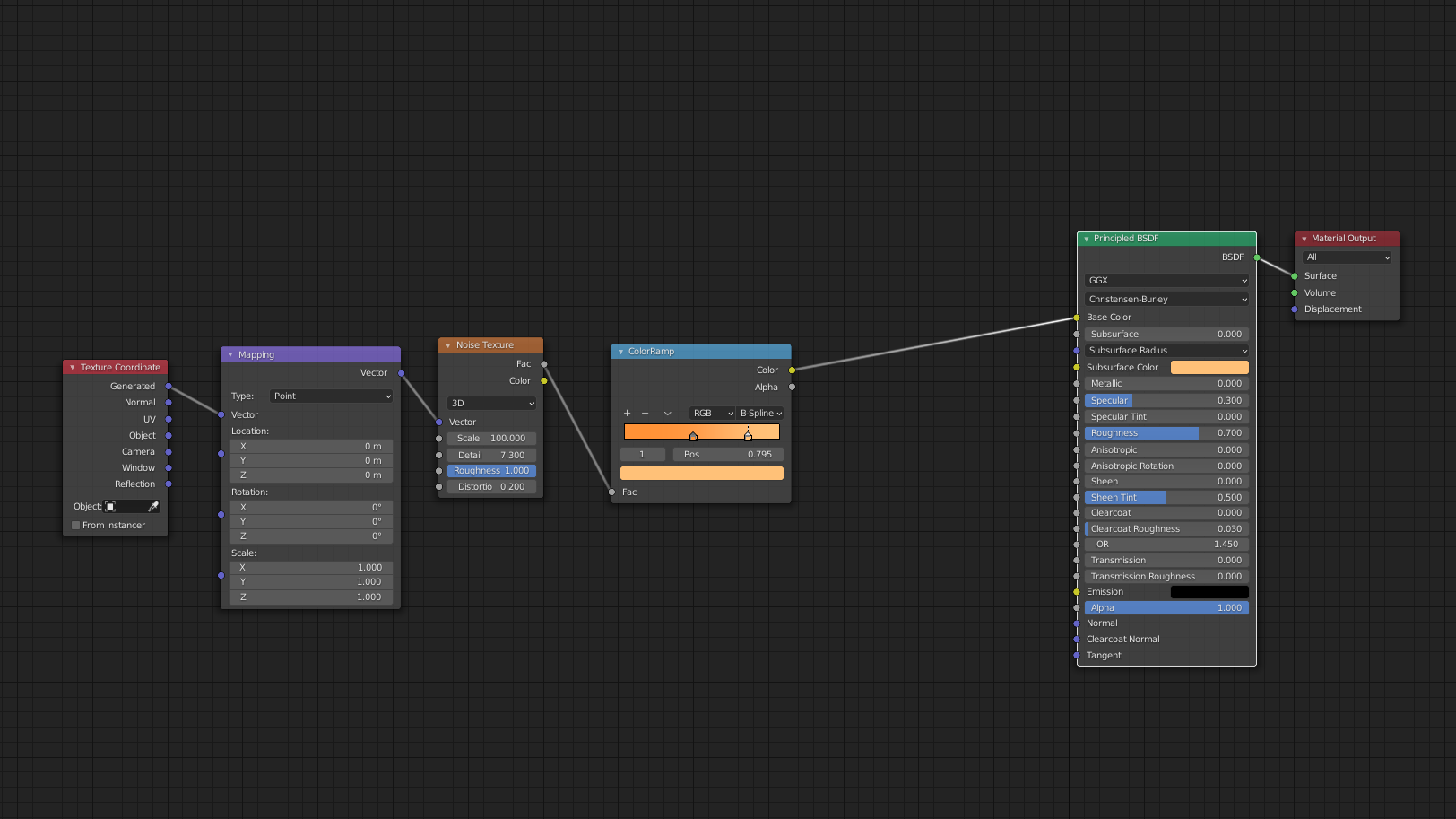Click Principled BSDF output socket
The width and height of the screenshot is (1456, 819).
(x=1257, y=257)
